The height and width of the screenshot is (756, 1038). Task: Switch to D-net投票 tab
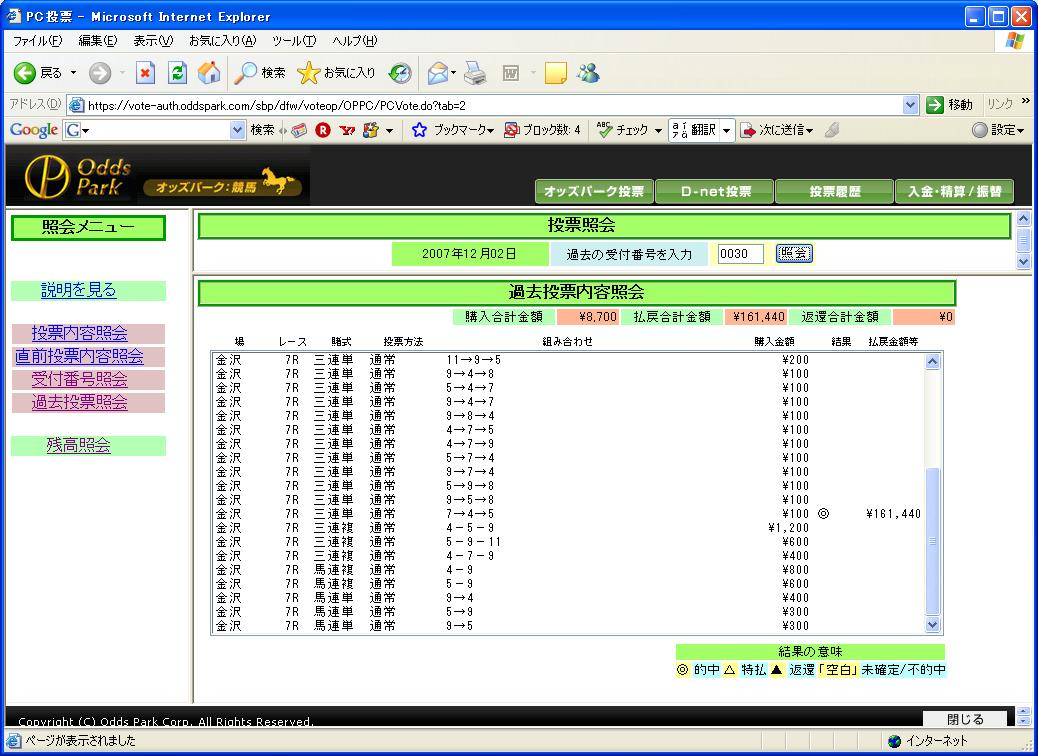coord(715,191)
